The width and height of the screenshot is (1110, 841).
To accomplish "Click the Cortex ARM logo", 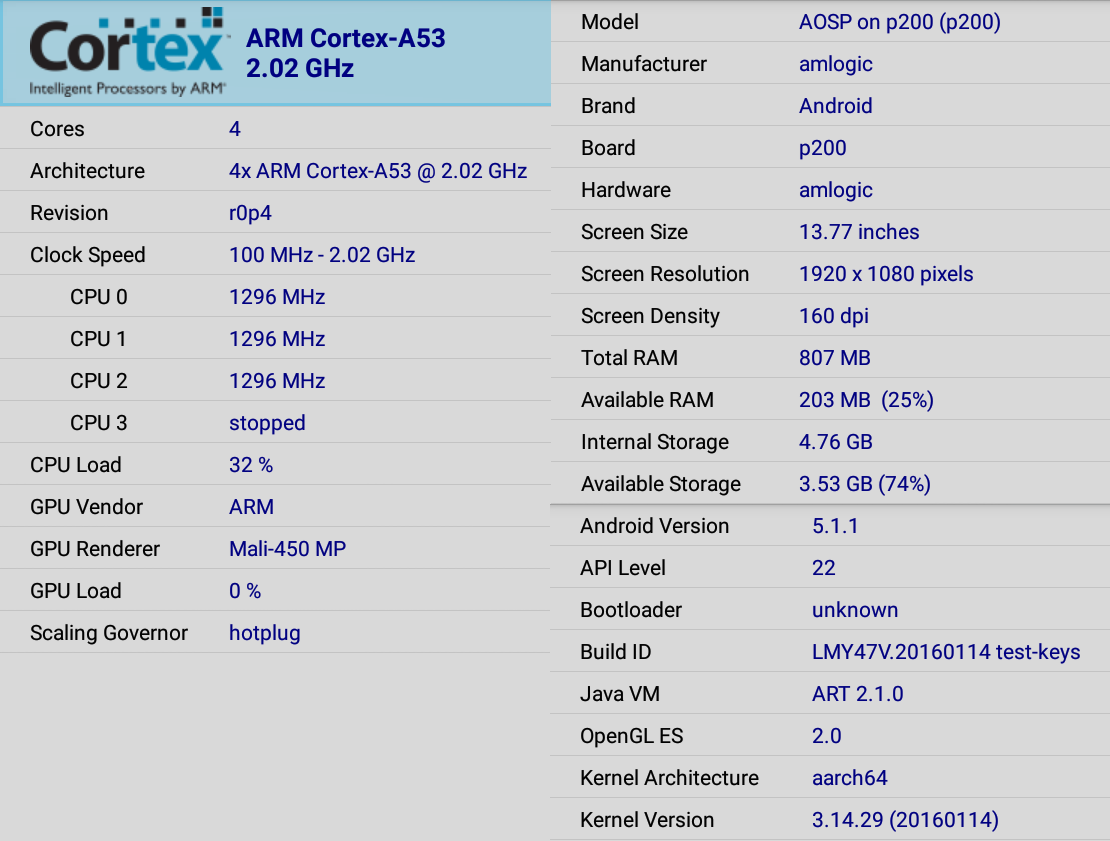I will tap(129, 52).
